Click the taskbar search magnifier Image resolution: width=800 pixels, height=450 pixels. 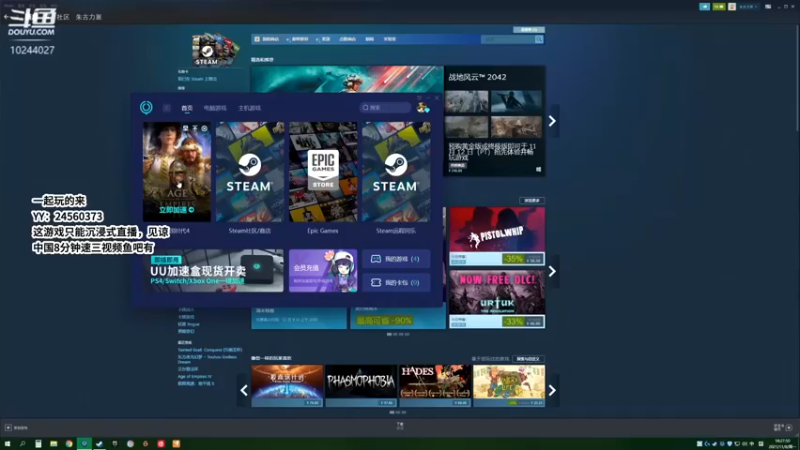[22, 444]
